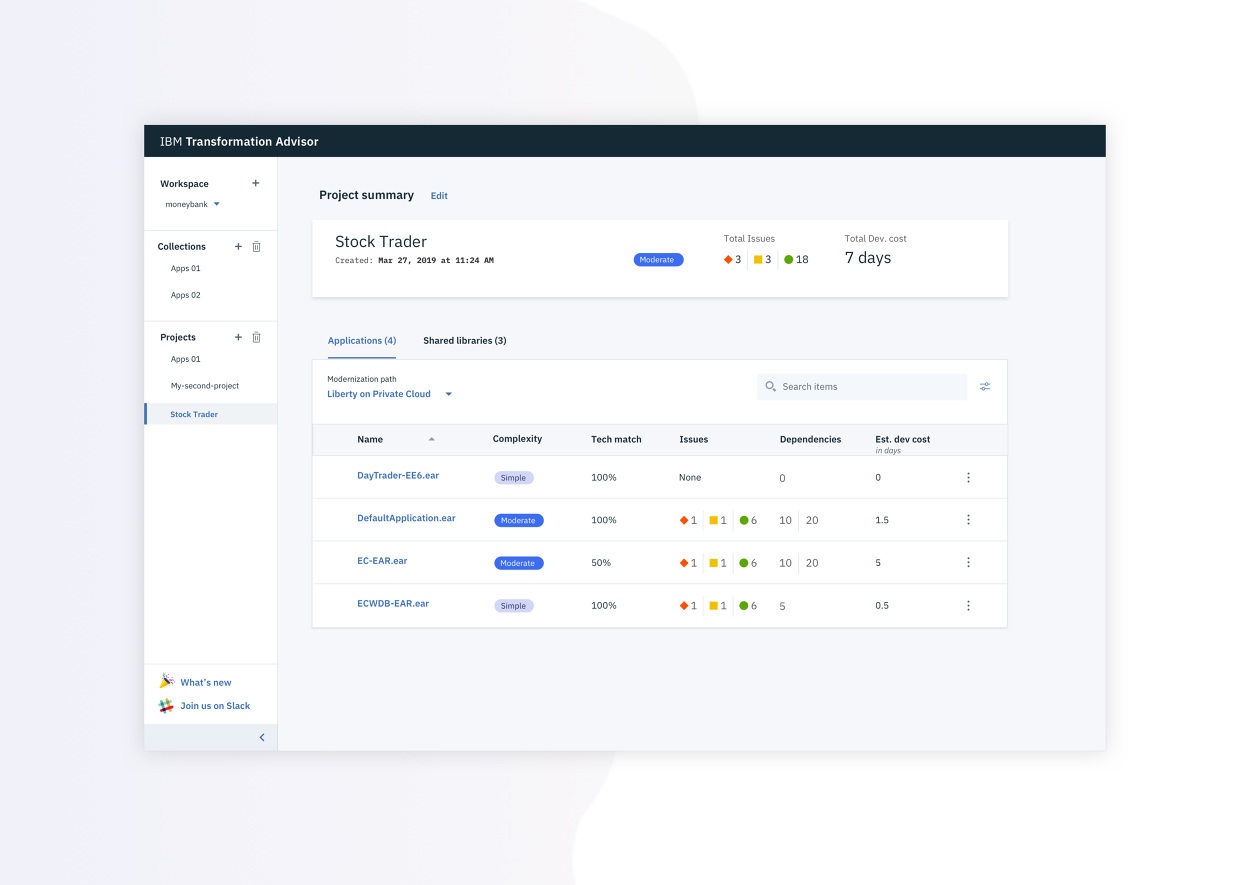
Task: Open DefaultApplication.ear details
Action: pos(406,518)
